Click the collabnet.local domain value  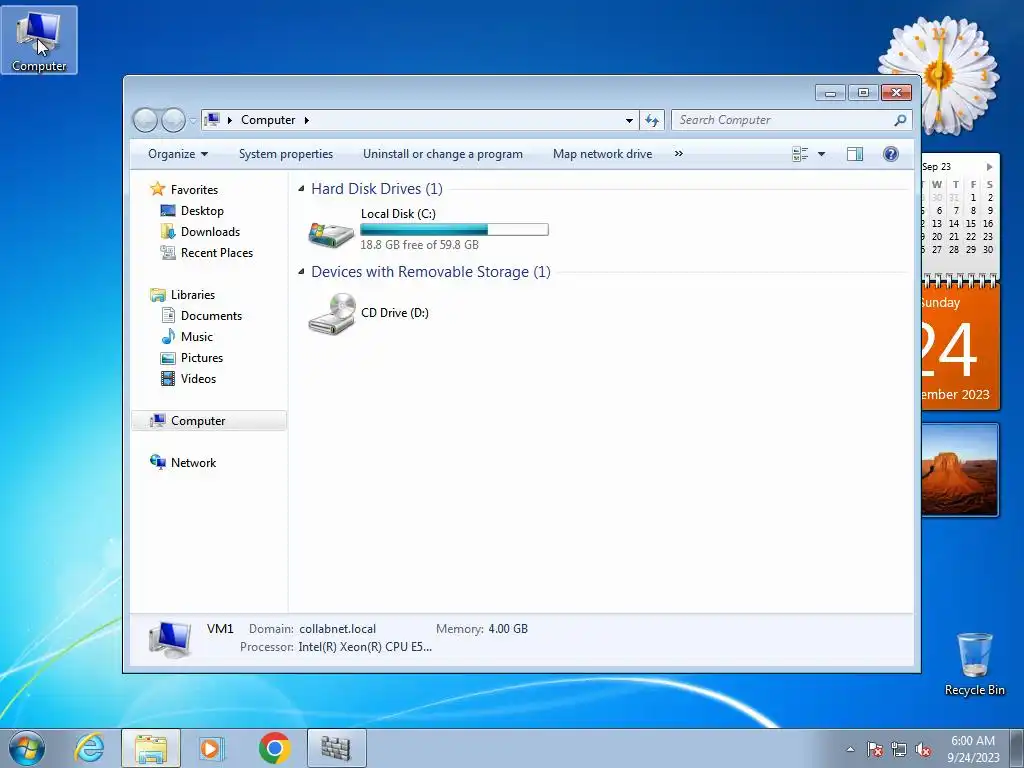pos(337,629)
